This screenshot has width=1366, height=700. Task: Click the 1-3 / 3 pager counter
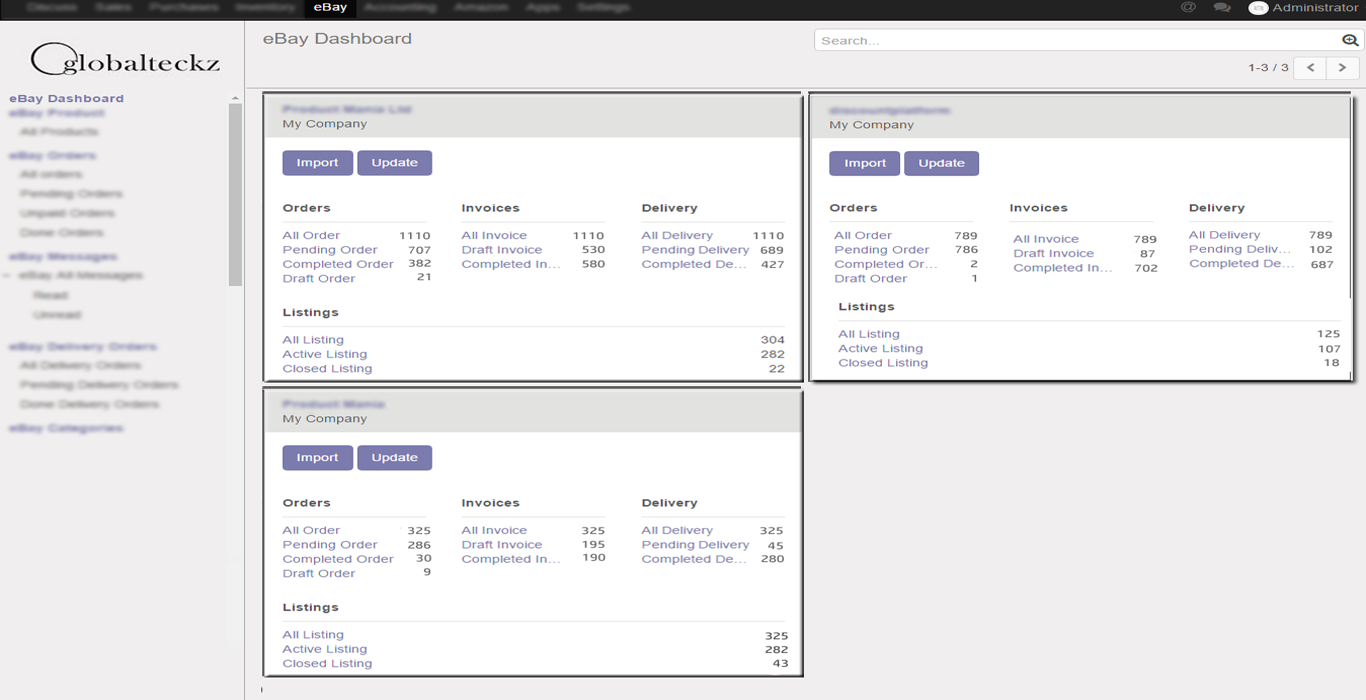[x=1268, y=68]
